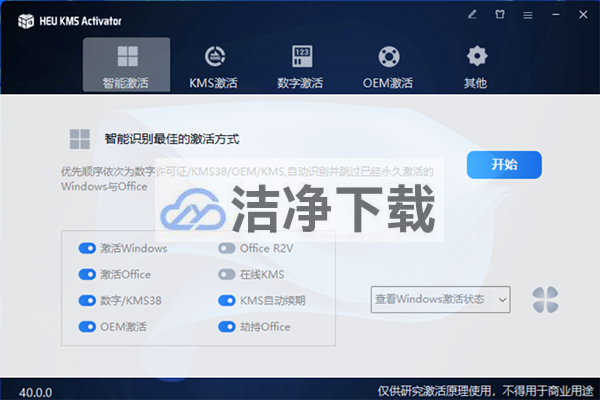Turn off the OEM激活 switch

(87, 327)
